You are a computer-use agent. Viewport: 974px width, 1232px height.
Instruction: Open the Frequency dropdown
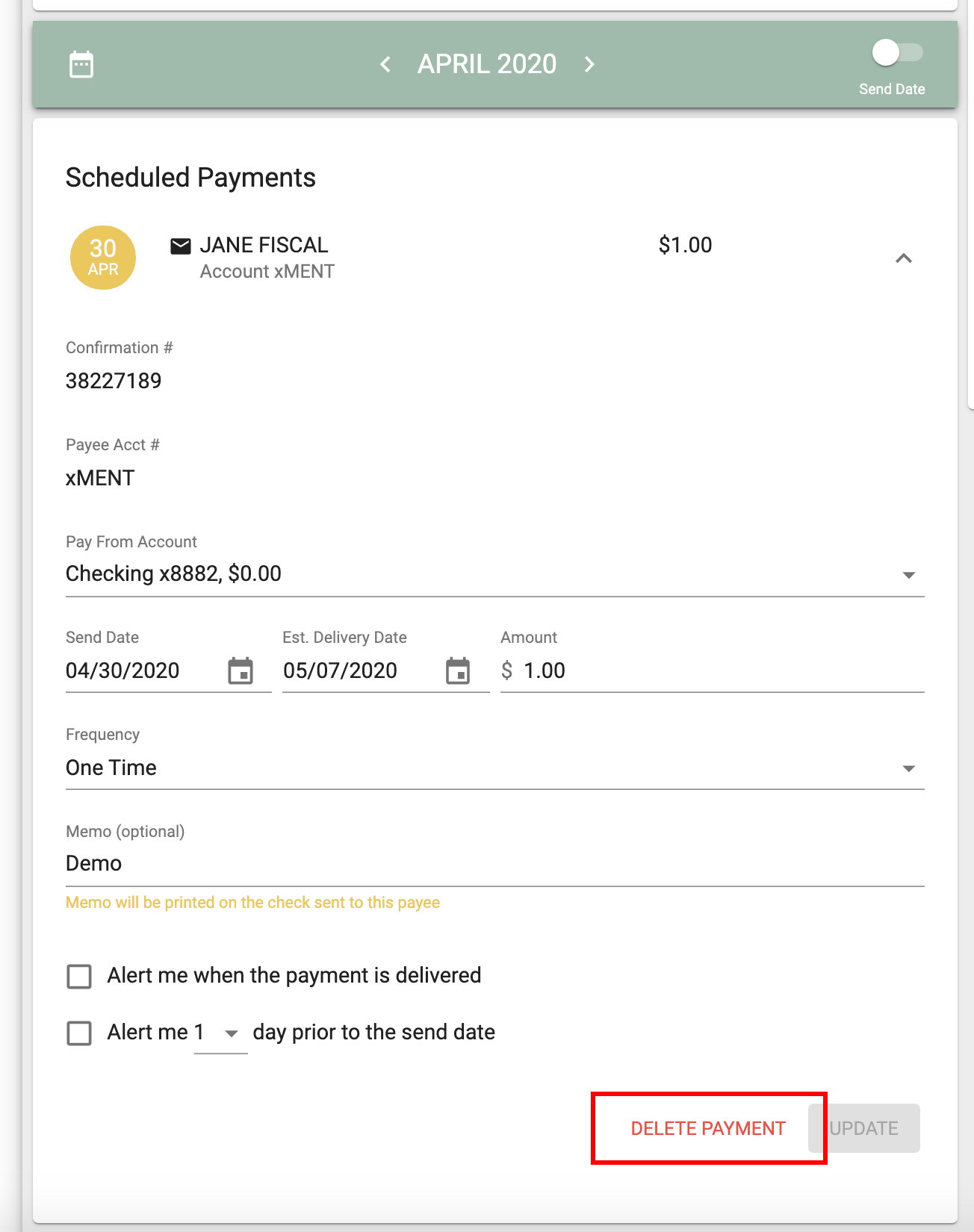point(495,768)
